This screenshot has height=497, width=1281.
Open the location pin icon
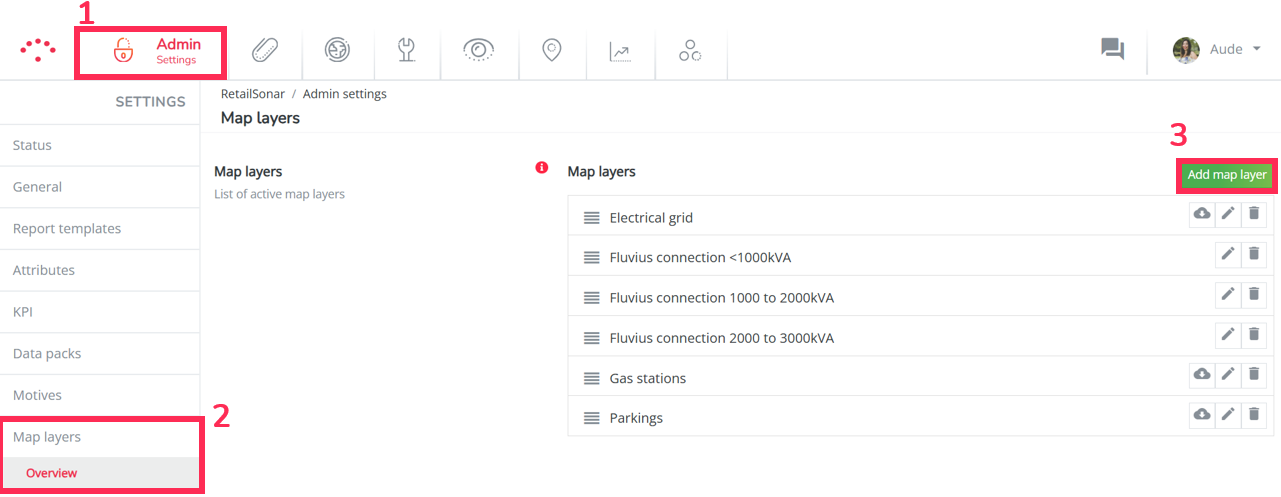551,50
